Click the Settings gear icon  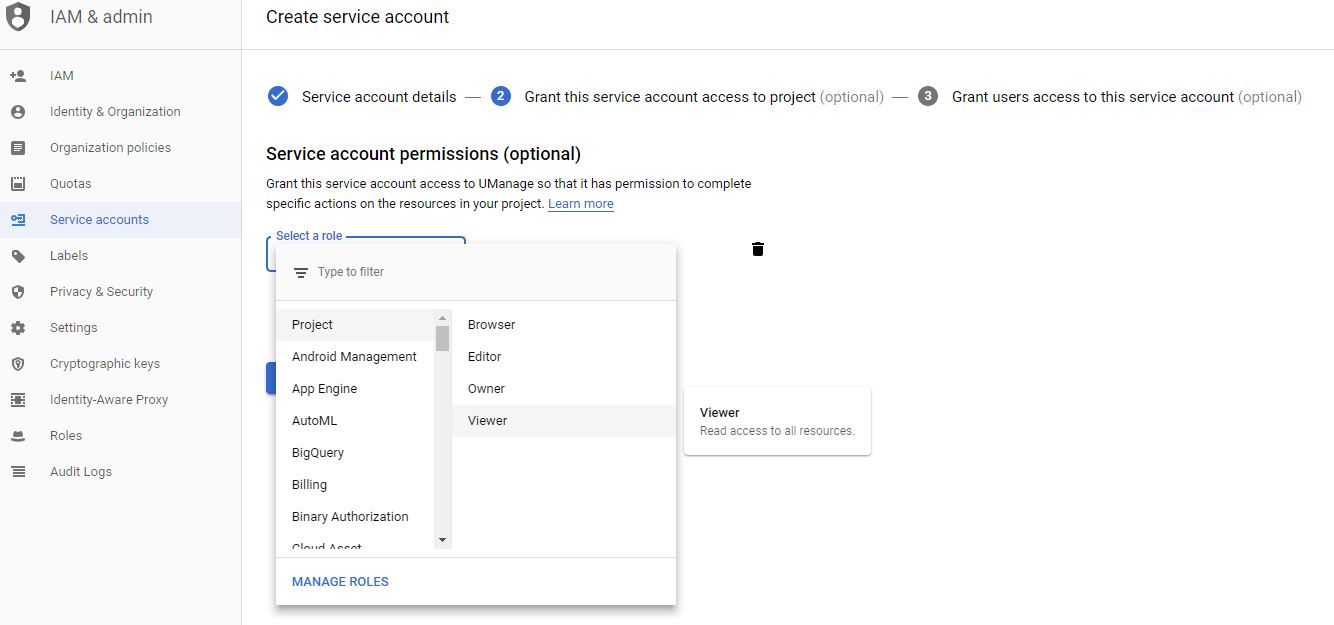click(21, 327)
